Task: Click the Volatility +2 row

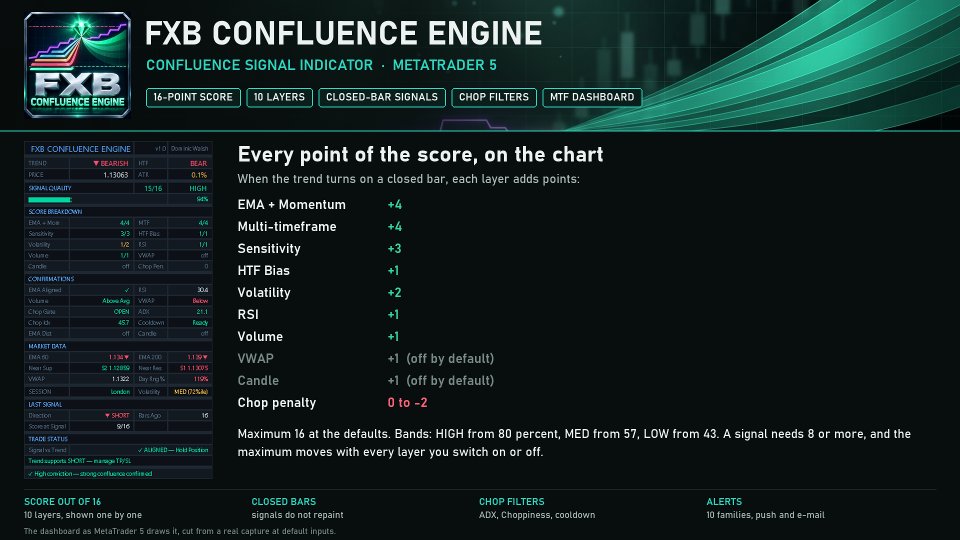Action: 320,293
